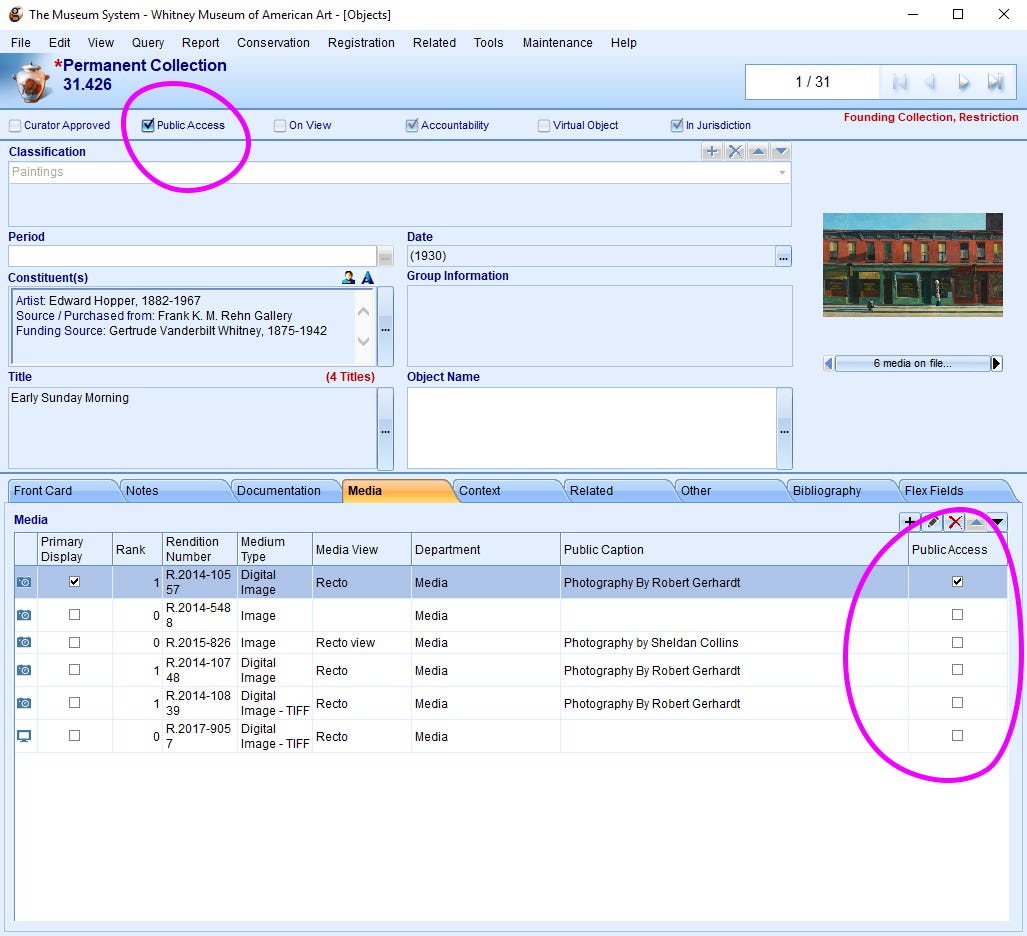Open Constituents ellipsis expander
This screenshot has width=1027, height=936.
(385, 326)
